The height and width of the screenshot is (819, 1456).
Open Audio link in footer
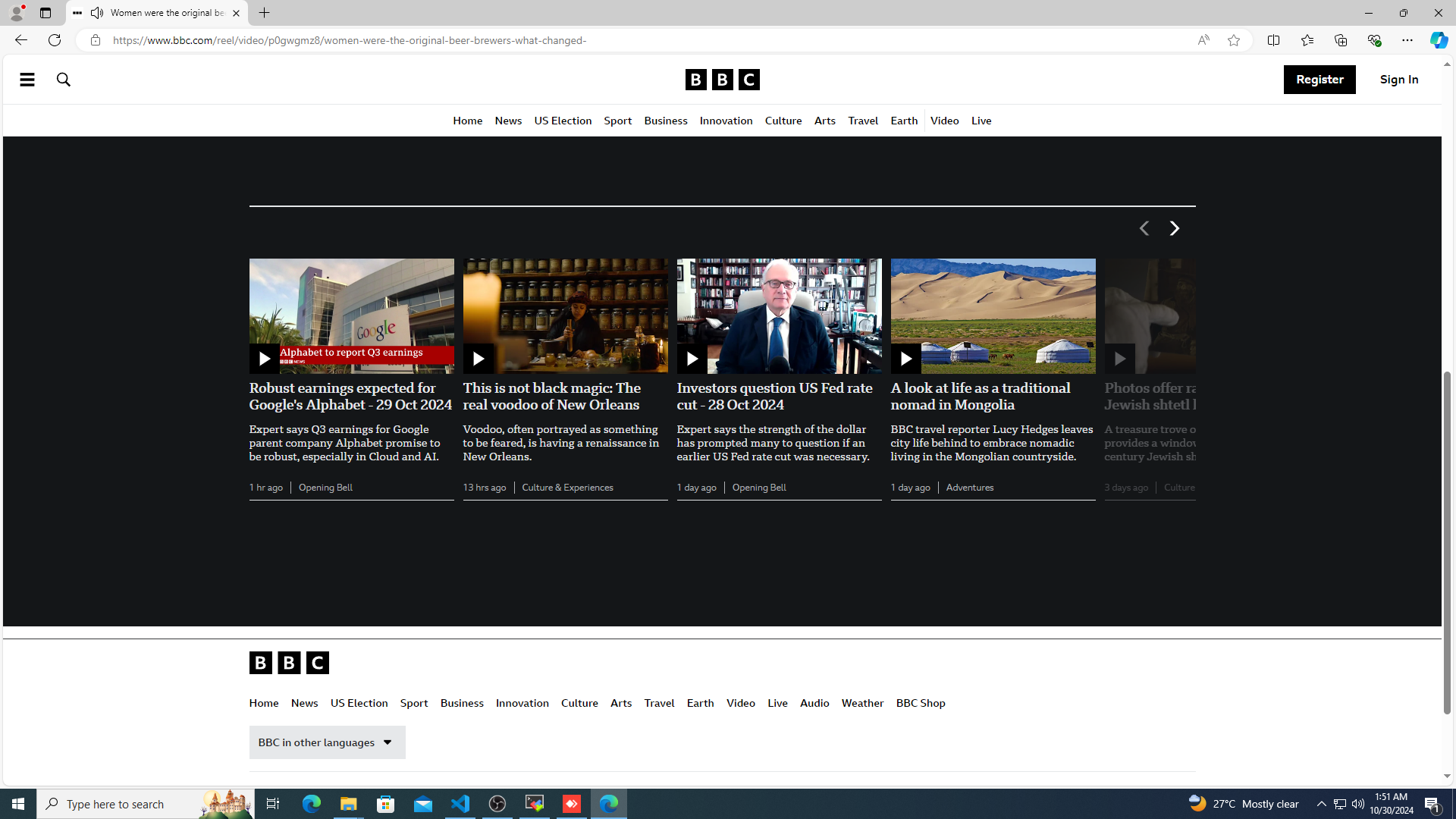click(814, 703)
